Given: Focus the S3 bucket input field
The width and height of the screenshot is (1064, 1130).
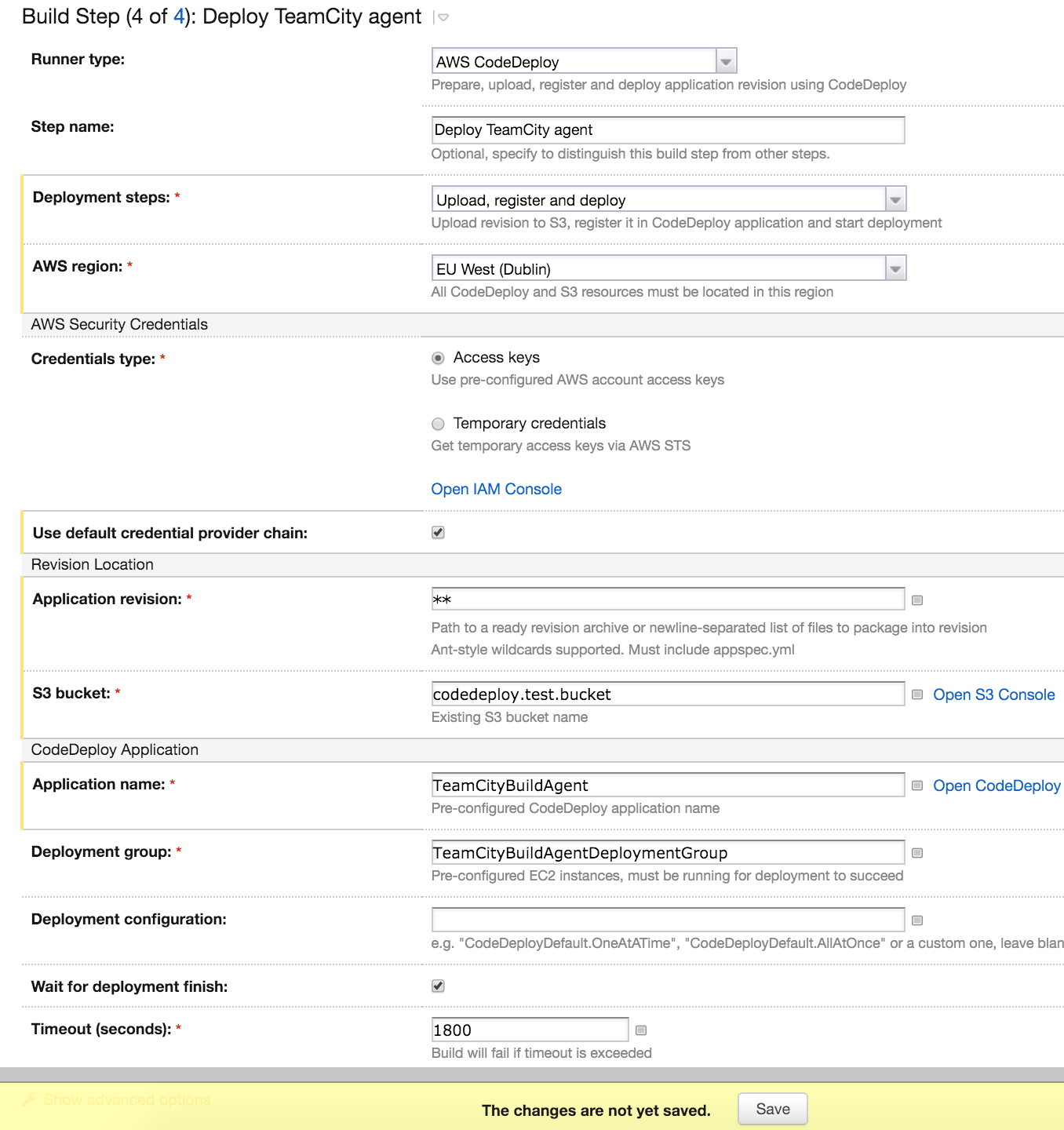Looking at the screenshot, I should (x=668, y=694).
